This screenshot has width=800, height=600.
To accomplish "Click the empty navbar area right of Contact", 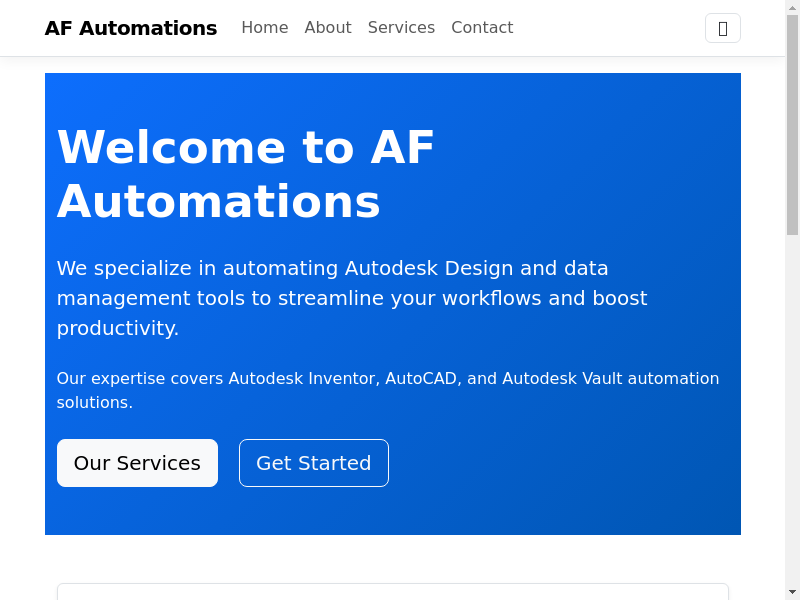I will 610,28.
